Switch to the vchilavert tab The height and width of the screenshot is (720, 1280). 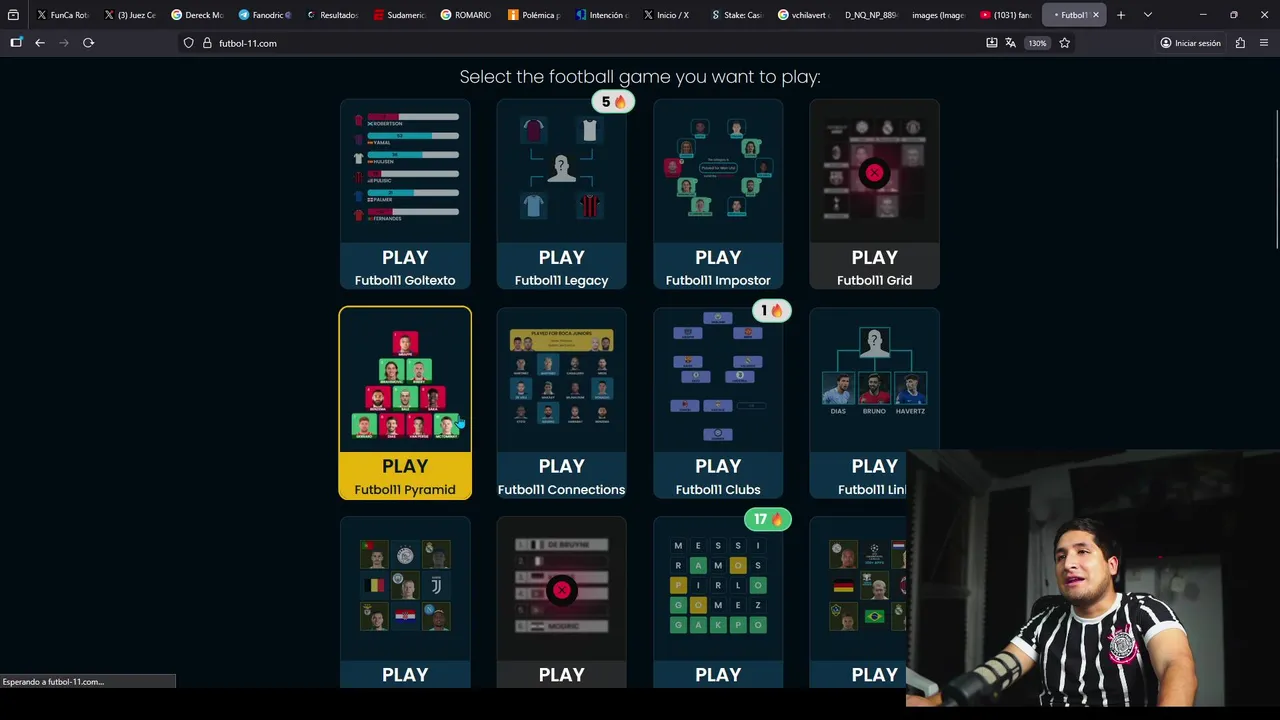(x=802, y=15)
